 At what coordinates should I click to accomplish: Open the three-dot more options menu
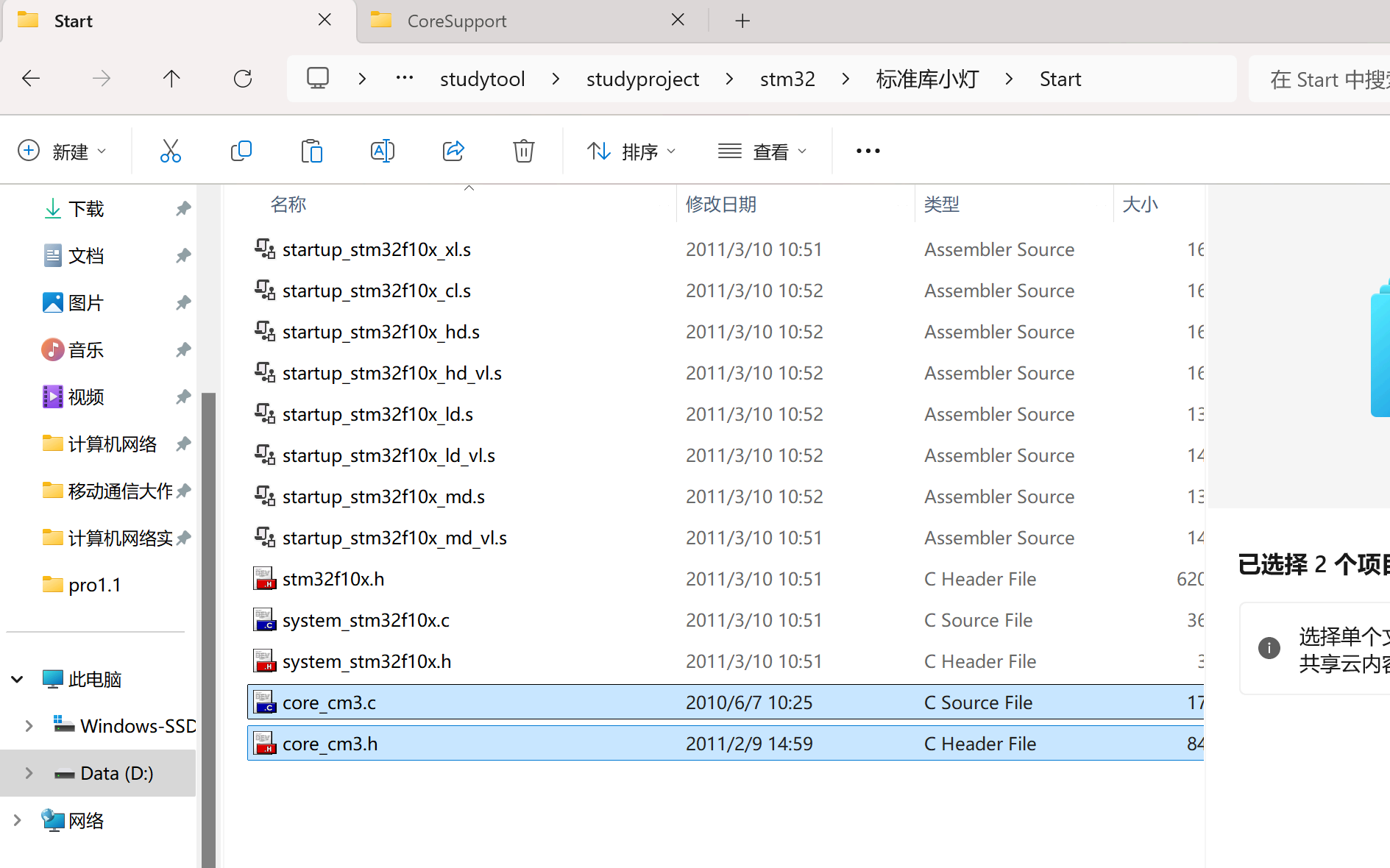pyautogui.click(x=868, y=151)
